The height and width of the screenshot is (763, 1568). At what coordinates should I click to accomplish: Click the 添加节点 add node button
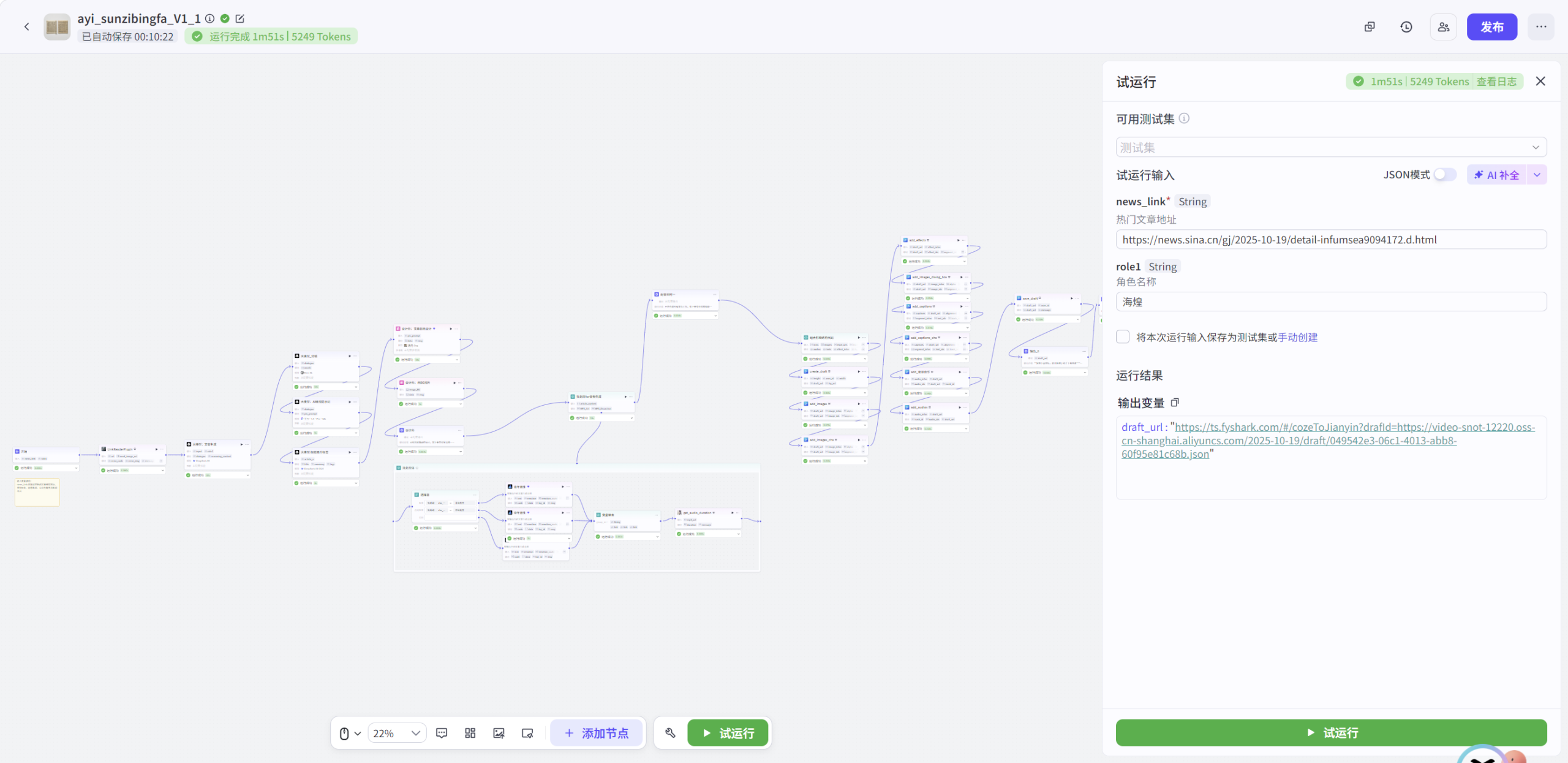pos(597,733)
